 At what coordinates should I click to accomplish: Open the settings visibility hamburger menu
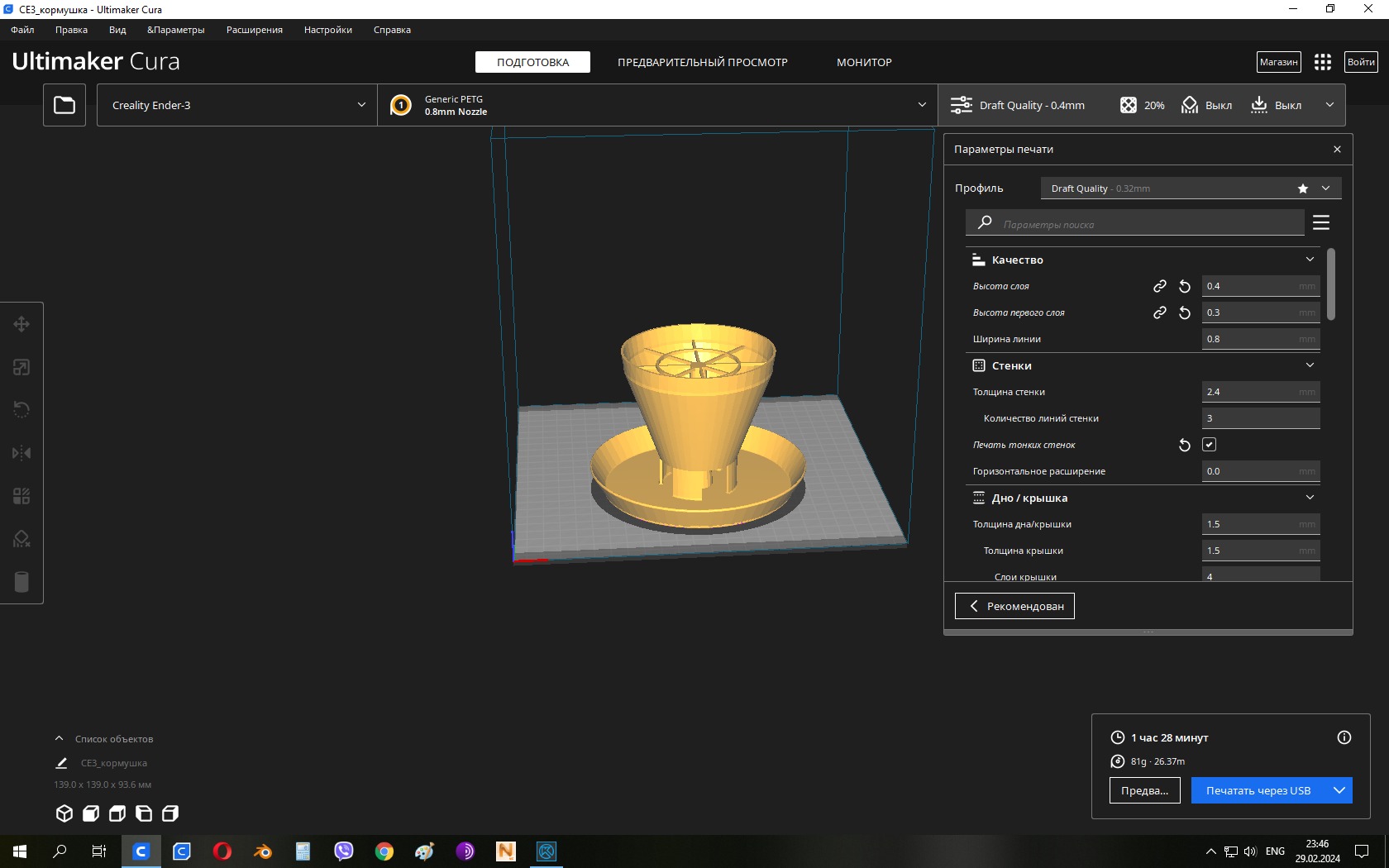1320,223
